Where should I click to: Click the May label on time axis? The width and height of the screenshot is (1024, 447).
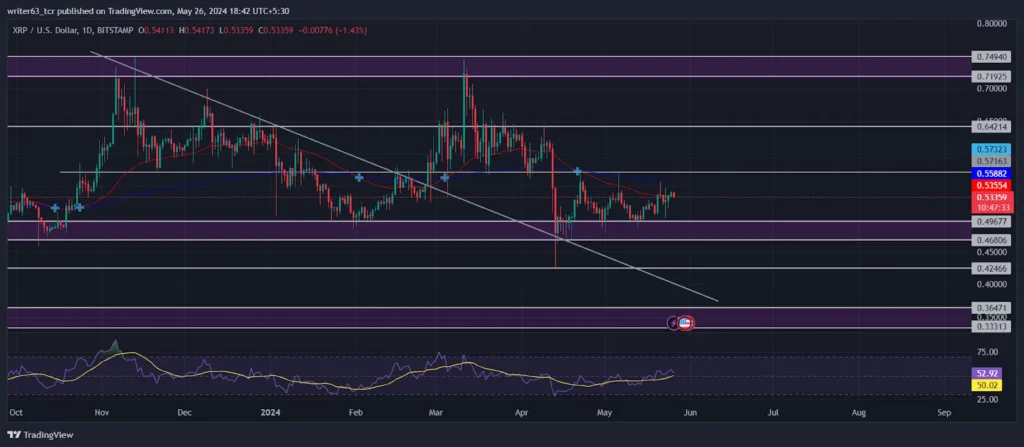coord(605,413)
